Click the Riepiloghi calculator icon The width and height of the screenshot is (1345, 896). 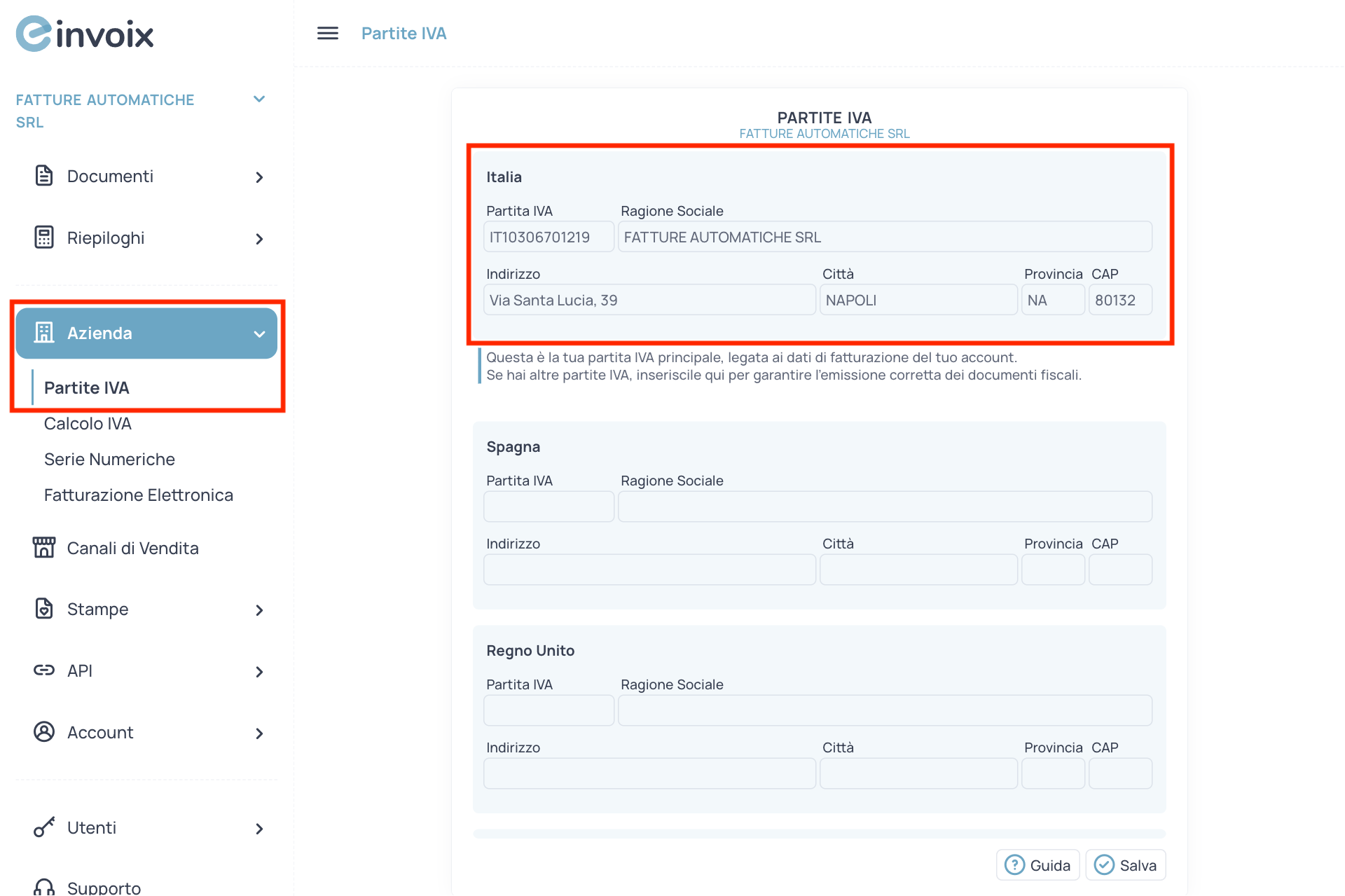coord(44,237)
